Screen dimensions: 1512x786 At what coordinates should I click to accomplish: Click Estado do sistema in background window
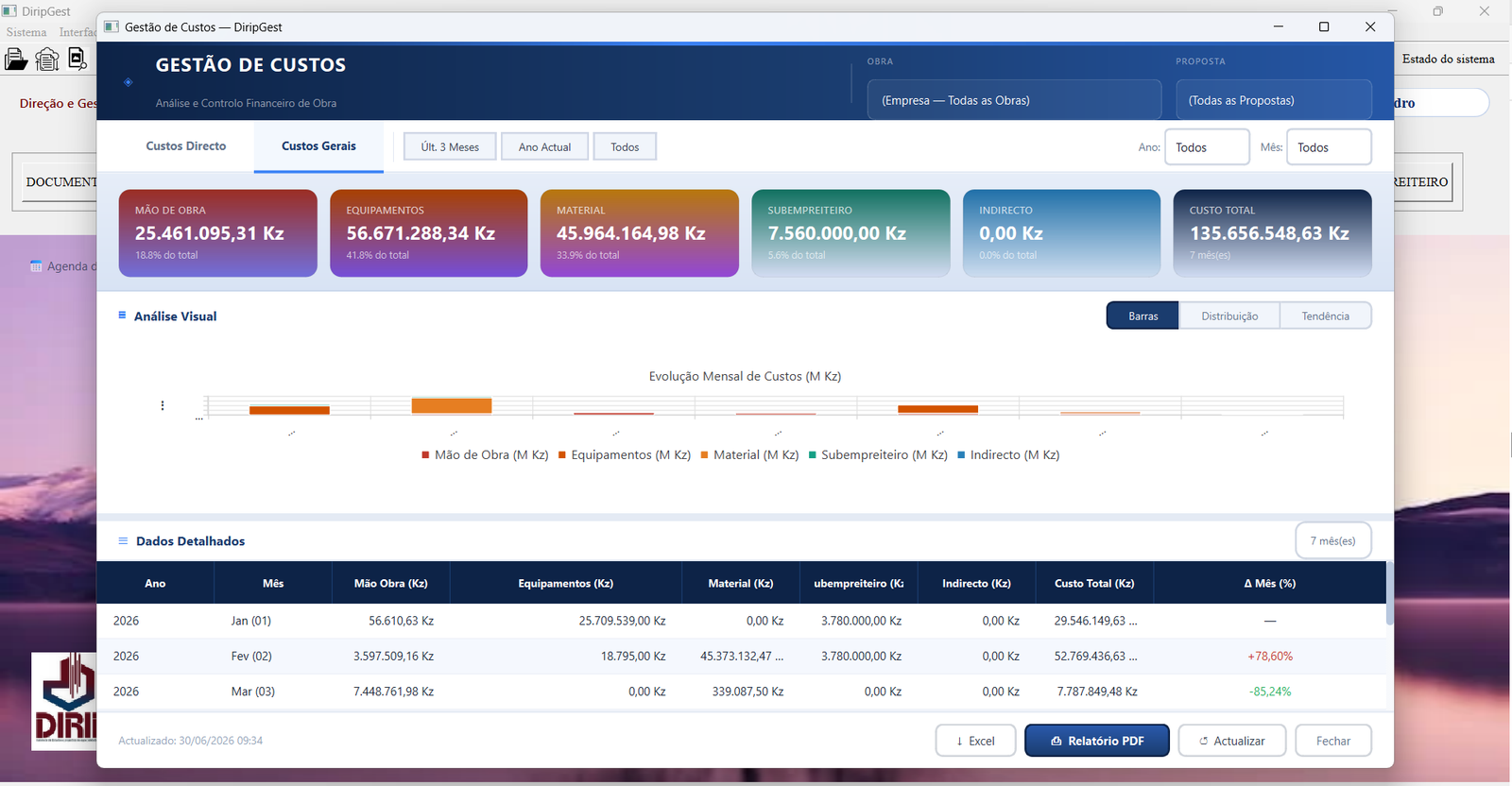1448,59
